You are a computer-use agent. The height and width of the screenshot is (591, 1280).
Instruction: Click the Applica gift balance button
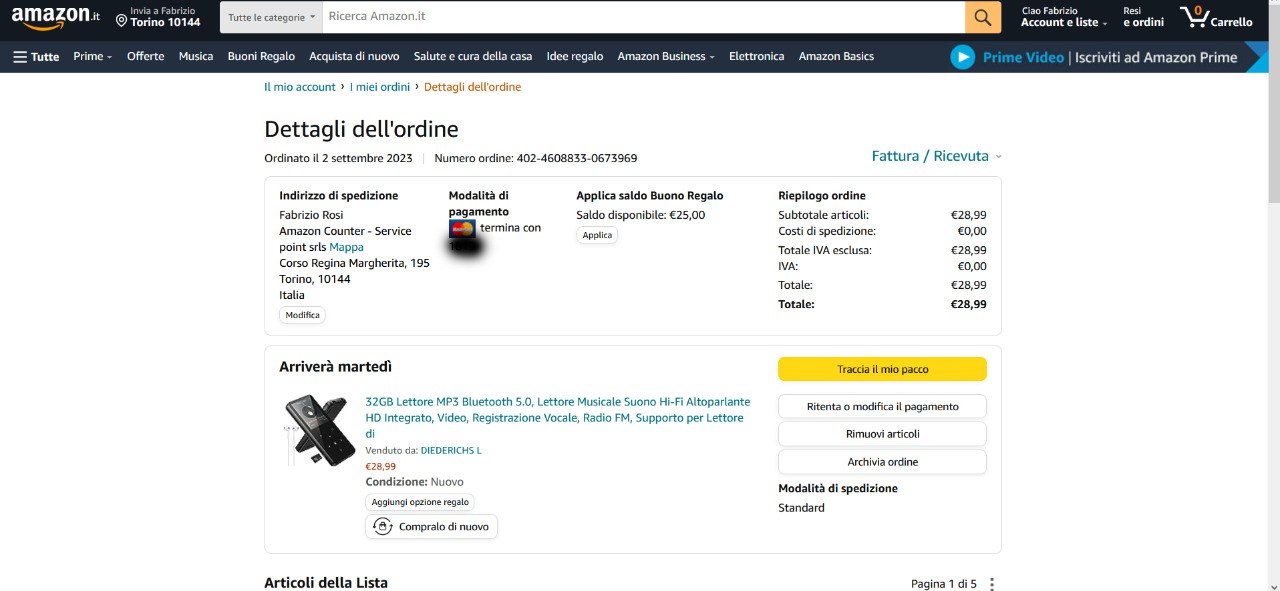tap(597, 235)
